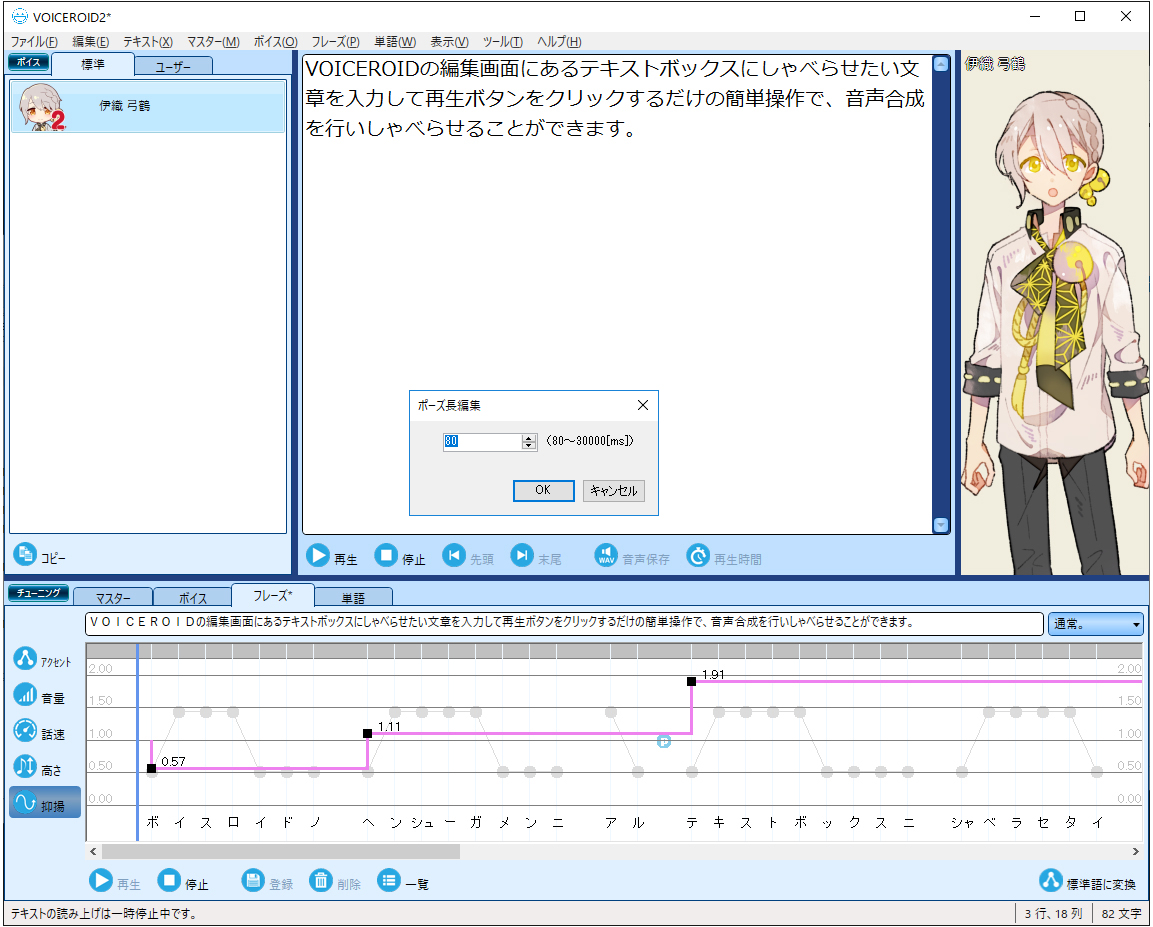Click the 再生時間 play time icon
The height and width of the screenshot is (927, 1153).
(698, 556)
